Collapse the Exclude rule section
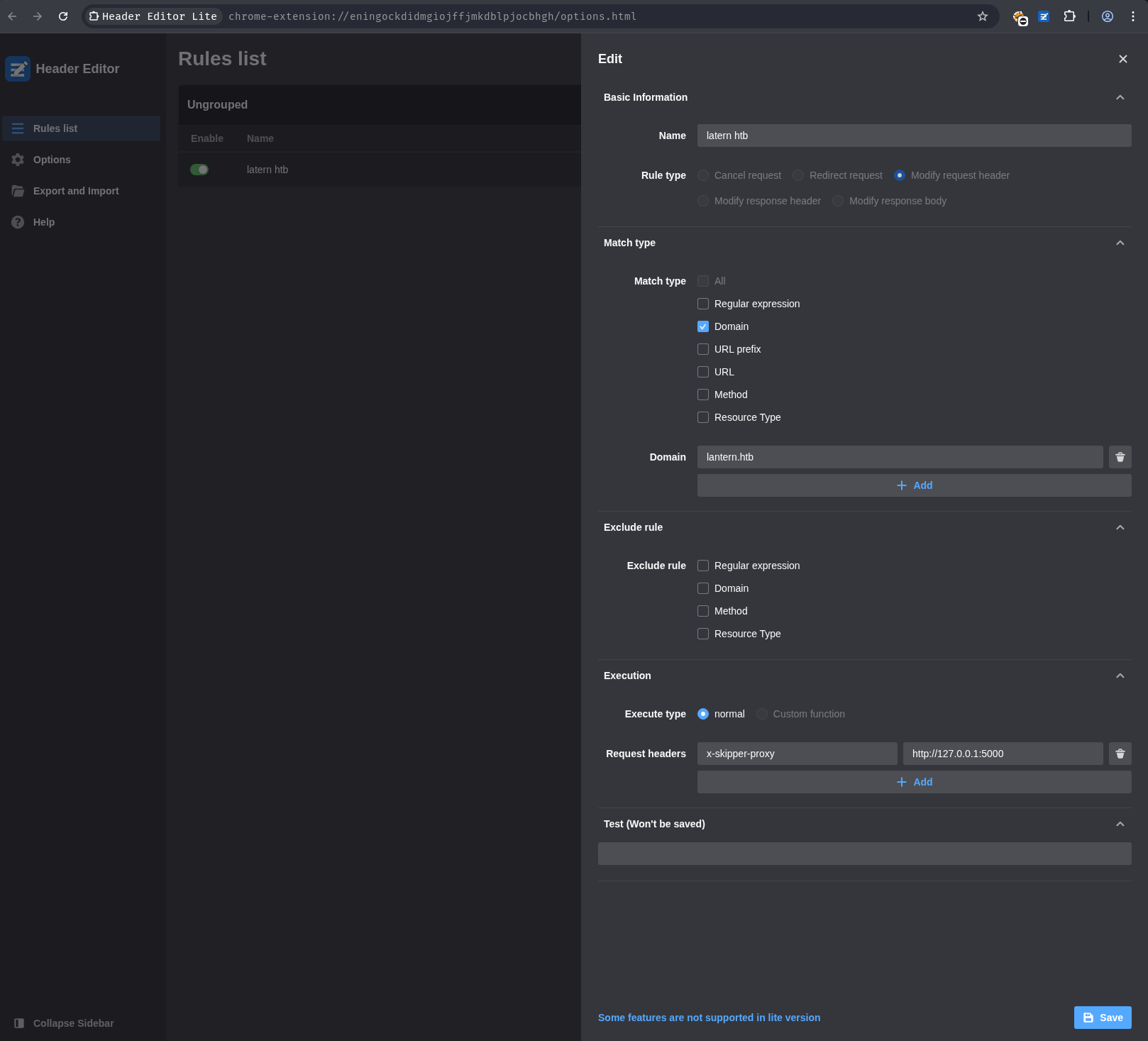This screenshot has width=1148, height=1041. pyautogui.click(x=1120, y=527)
